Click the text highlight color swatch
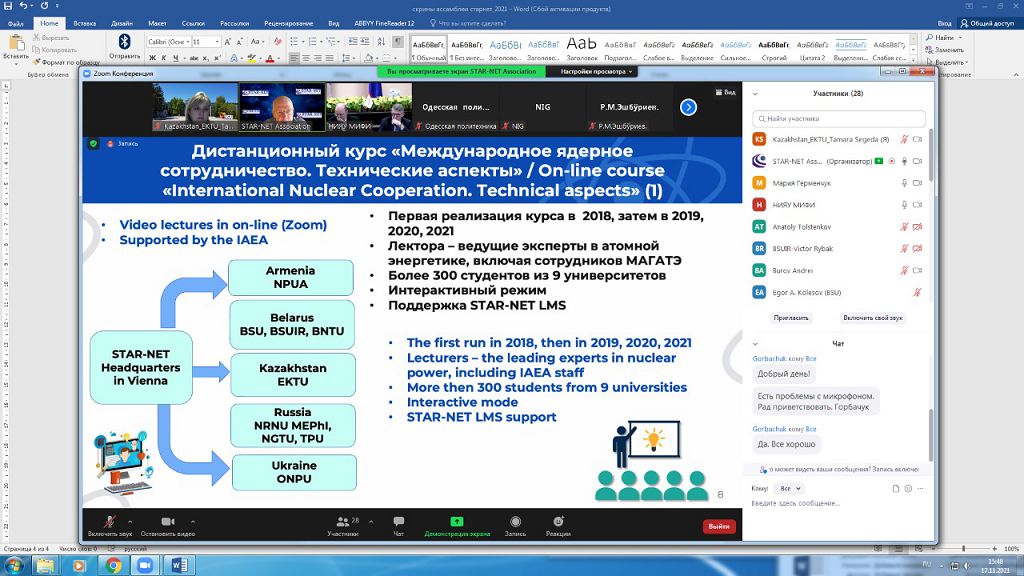The height and width of the screenshot is (576, 1024). pyautogui.click(x=251, y=58)
